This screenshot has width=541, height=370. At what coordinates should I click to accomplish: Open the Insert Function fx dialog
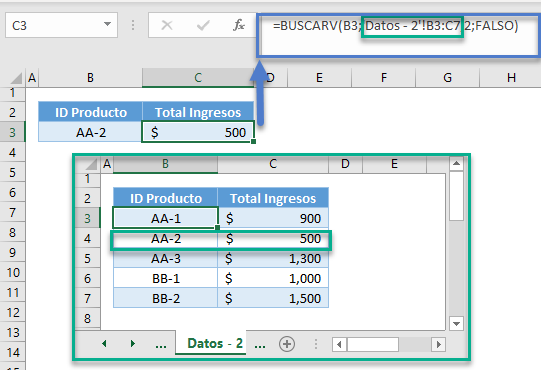pos(239,25)
